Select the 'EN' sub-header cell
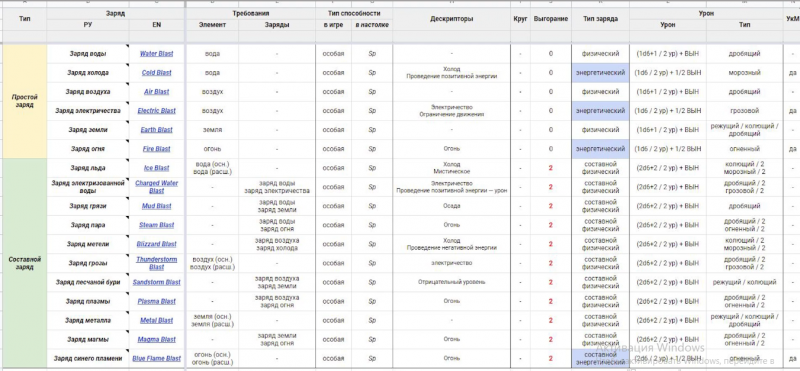Screen dimensions: 800x371 157,24
